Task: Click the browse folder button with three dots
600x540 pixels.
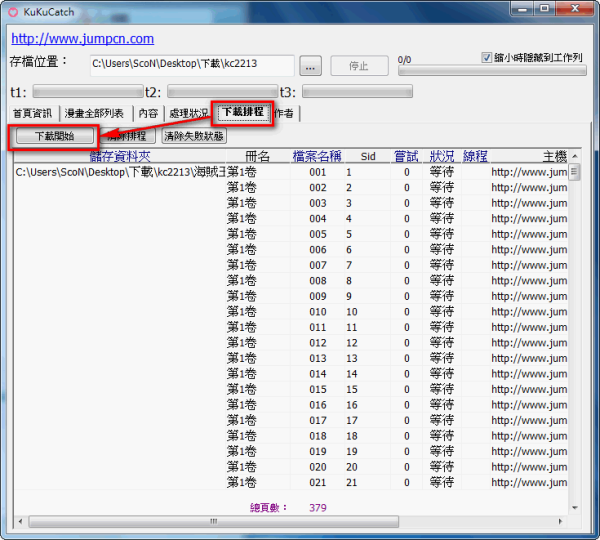Action: coord(310,66)
